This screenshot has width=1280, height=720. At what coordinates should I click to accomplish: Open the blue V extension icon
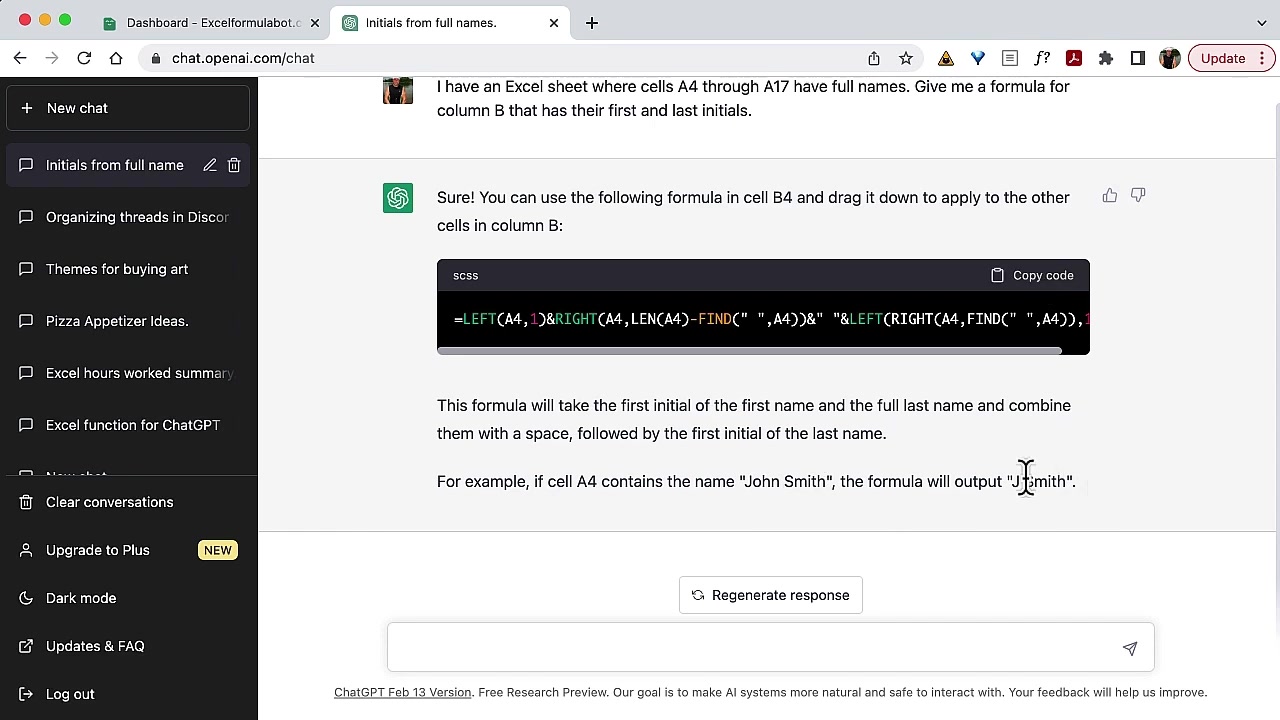(978, 58)
